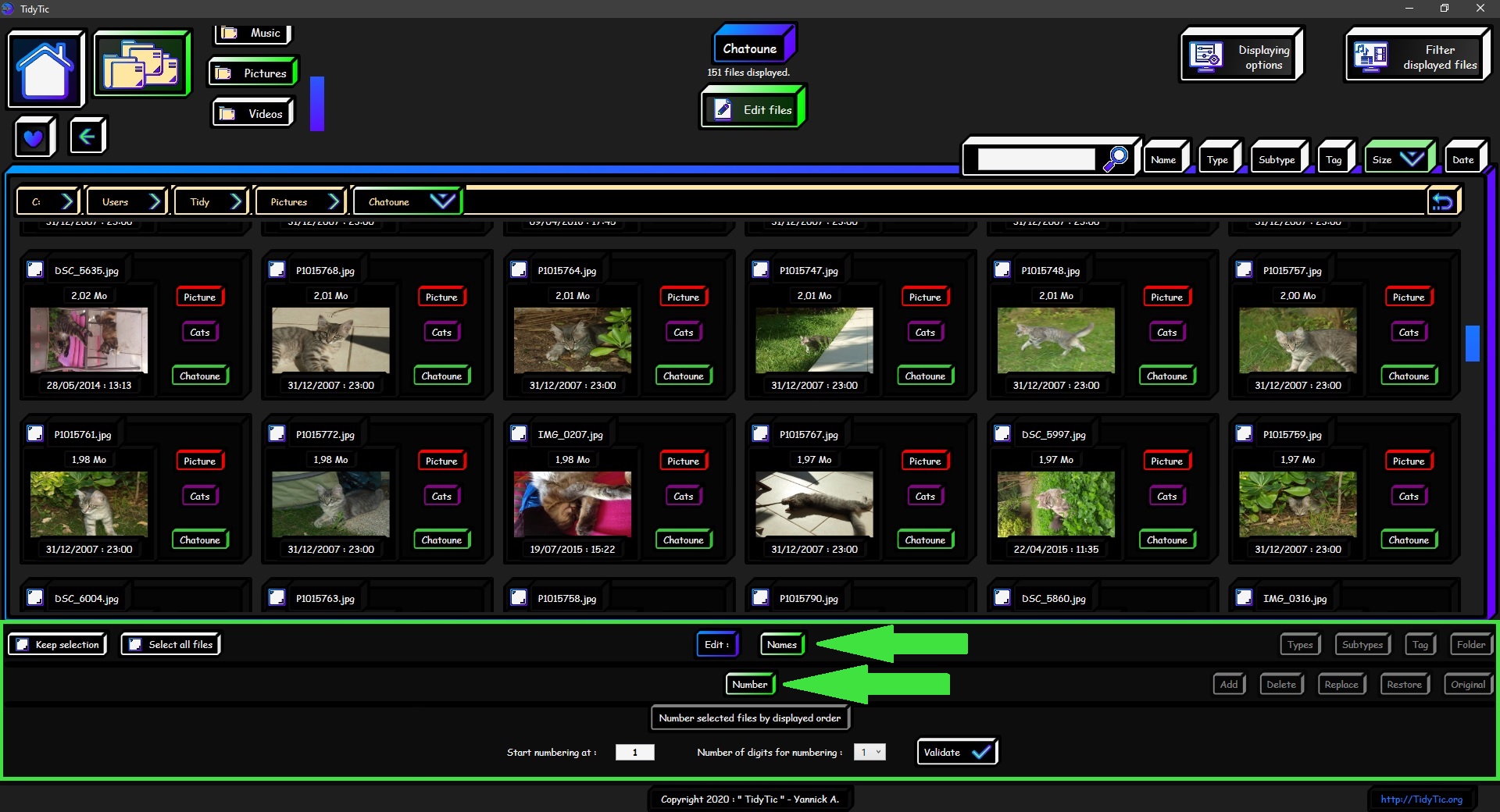Image resolution: width=1500 pixels, height=812 pixels.
Task: Choose the Original name operation
Action: (x=1468, y=684)
